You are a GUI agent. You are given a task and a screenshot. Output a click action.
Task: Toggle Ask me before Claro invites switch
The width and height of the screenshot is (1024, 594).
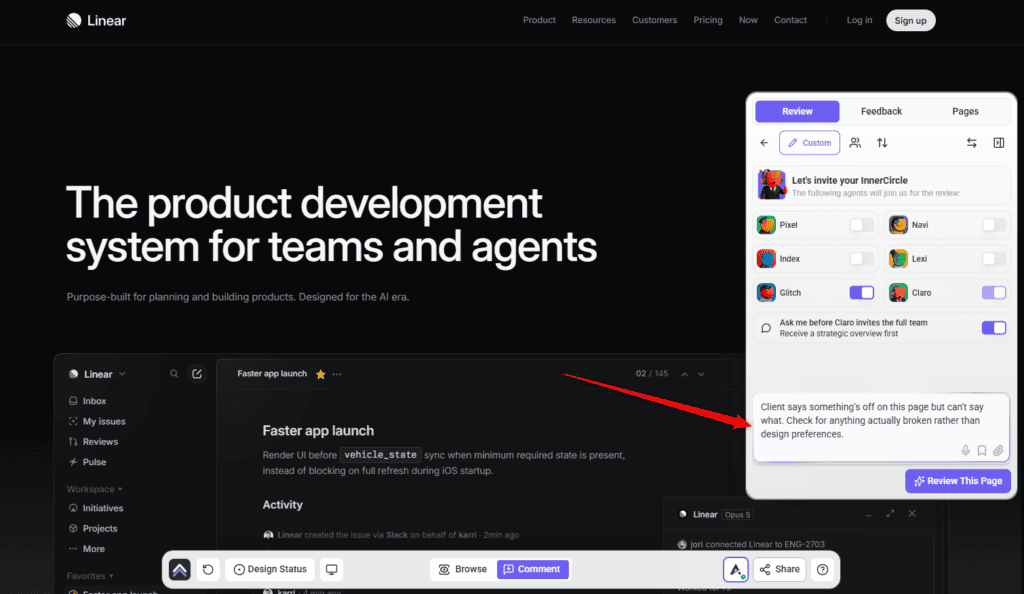click(993, 328)
